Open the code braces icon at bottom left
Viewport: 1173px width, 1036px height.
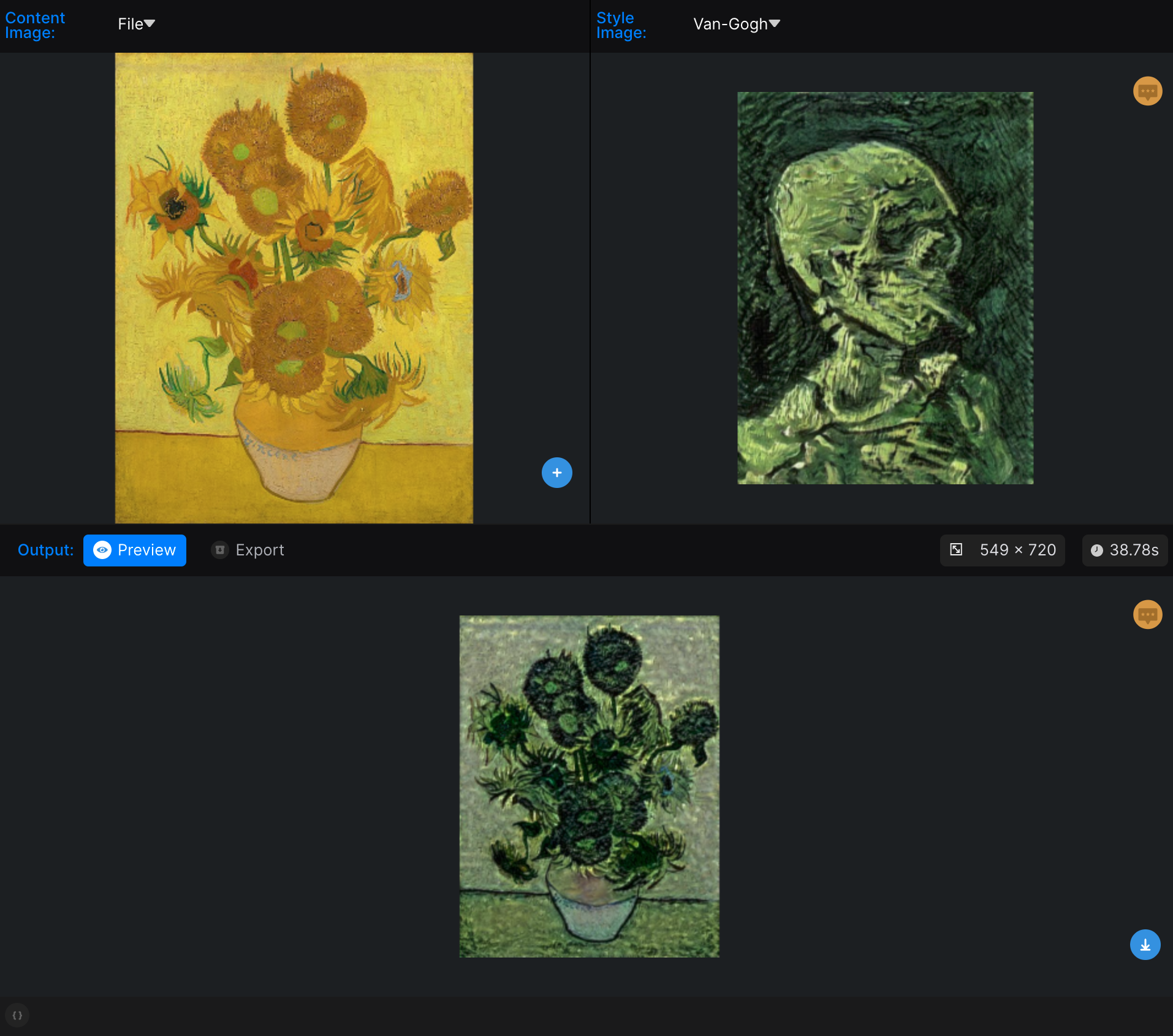point(17,1015)
